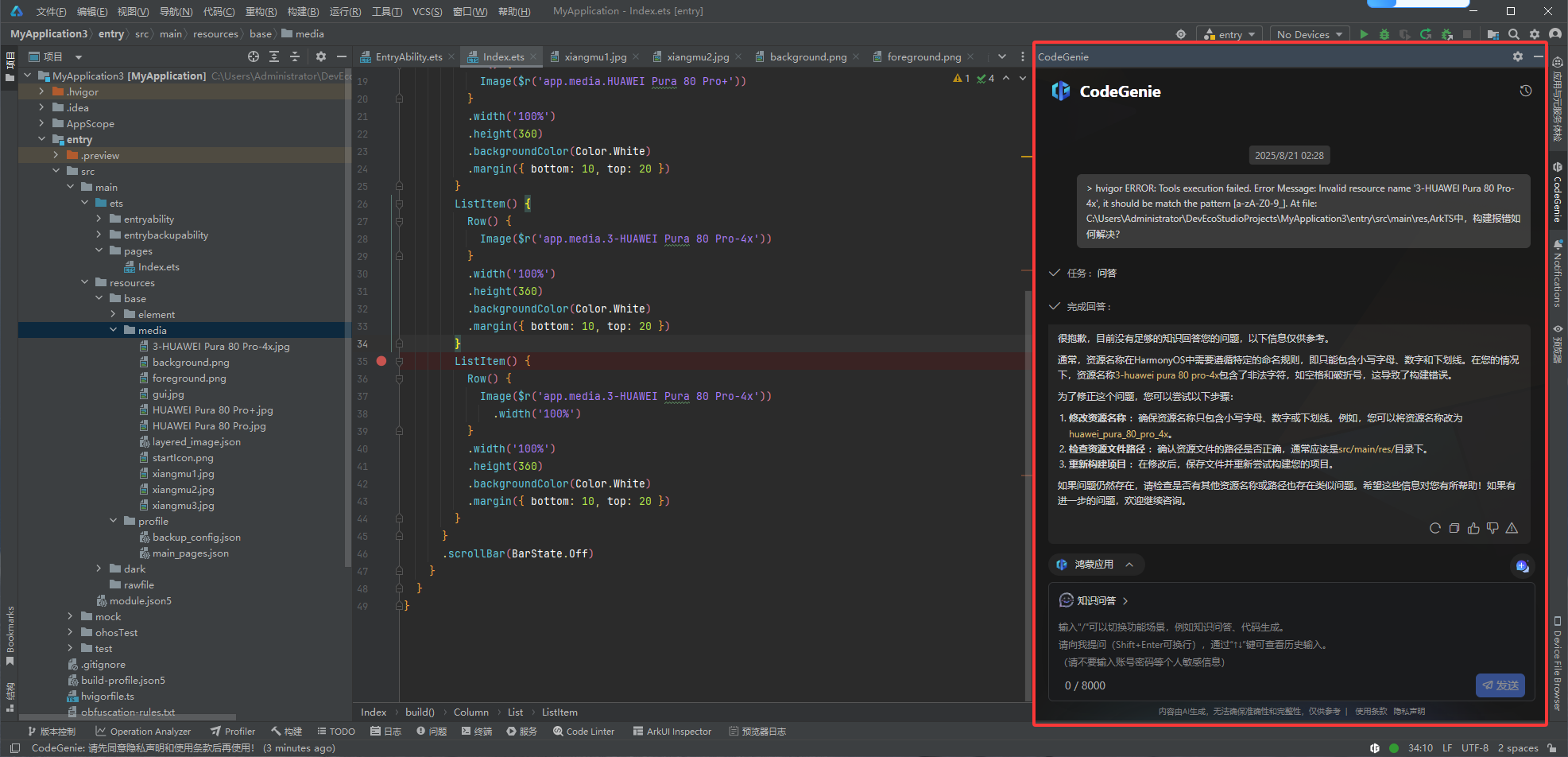Expand the element folder
This screenshot has height=757, width=1568.
(x=113, y=314)
